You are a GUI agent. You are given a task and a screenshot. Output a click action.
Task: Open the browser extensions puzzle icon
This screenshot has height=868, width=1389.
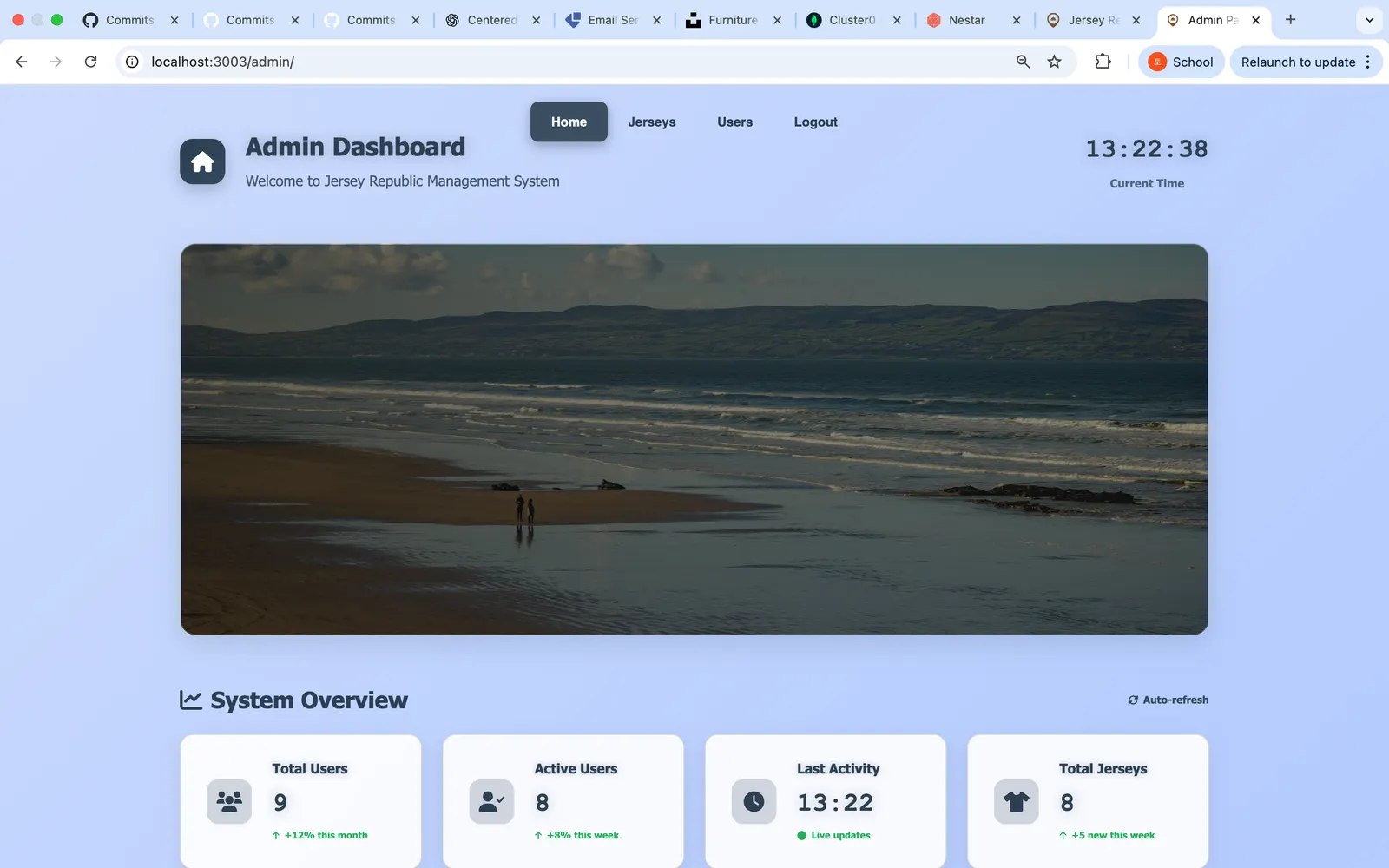click(1103, 62)
